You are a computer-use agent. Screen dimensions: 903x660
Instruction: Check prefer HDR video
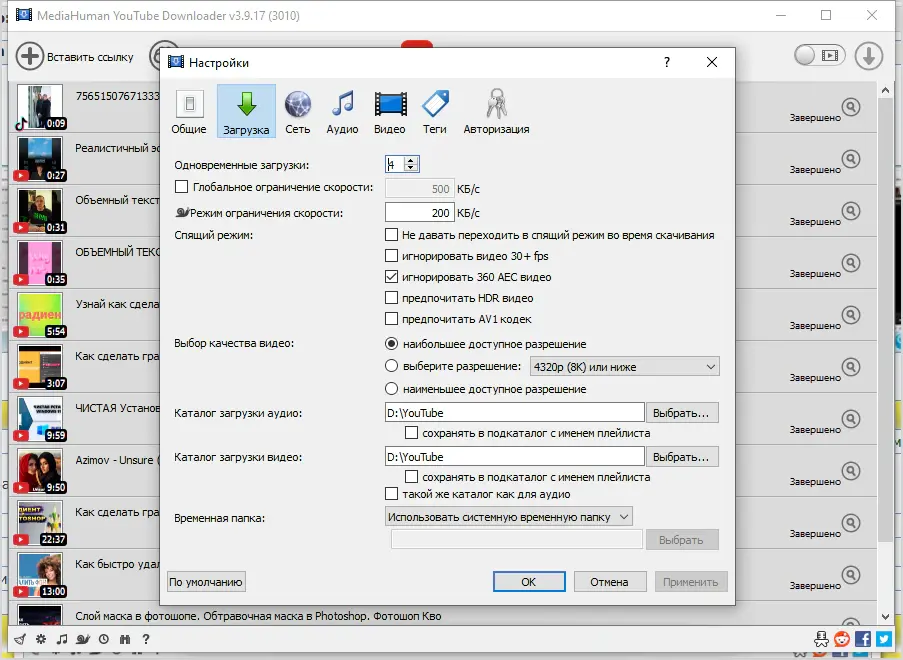click(391, 298)
